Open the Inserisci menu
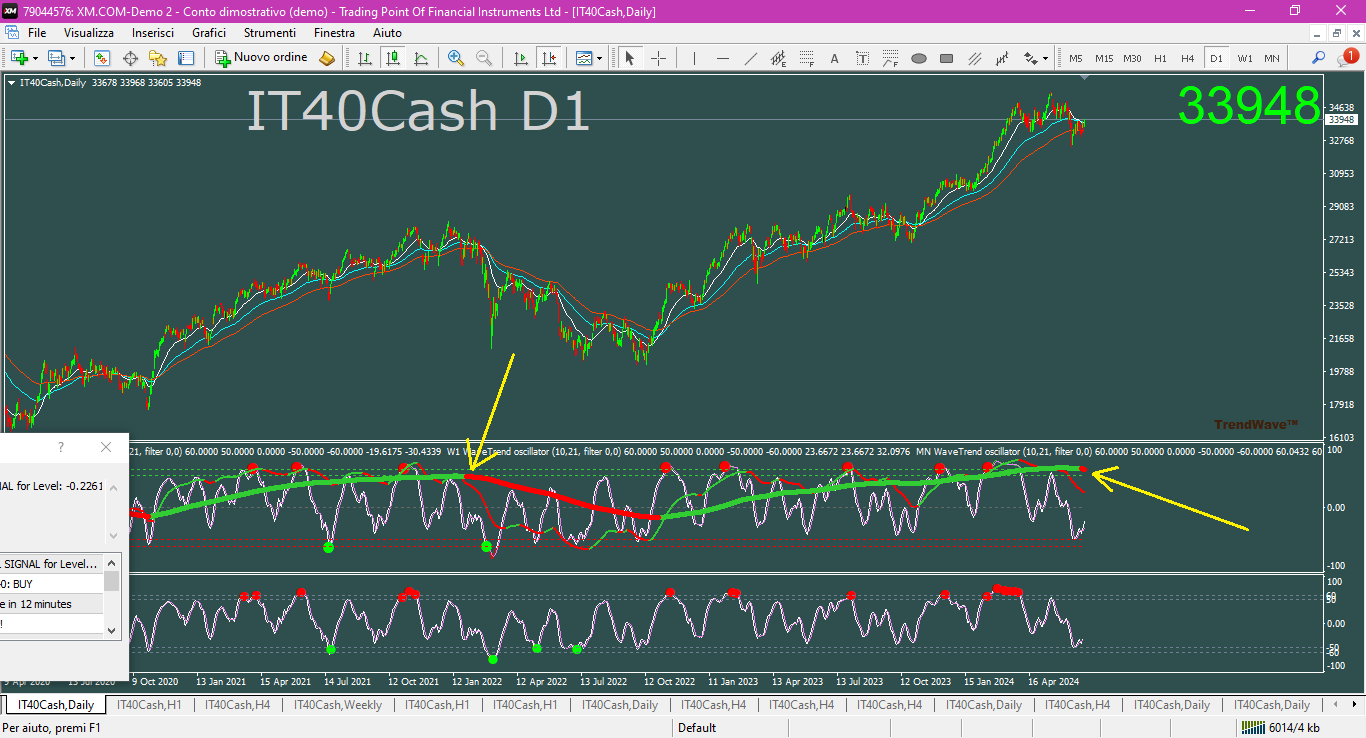Screen dimensions: 1366x738 click(x=153, y=33)
